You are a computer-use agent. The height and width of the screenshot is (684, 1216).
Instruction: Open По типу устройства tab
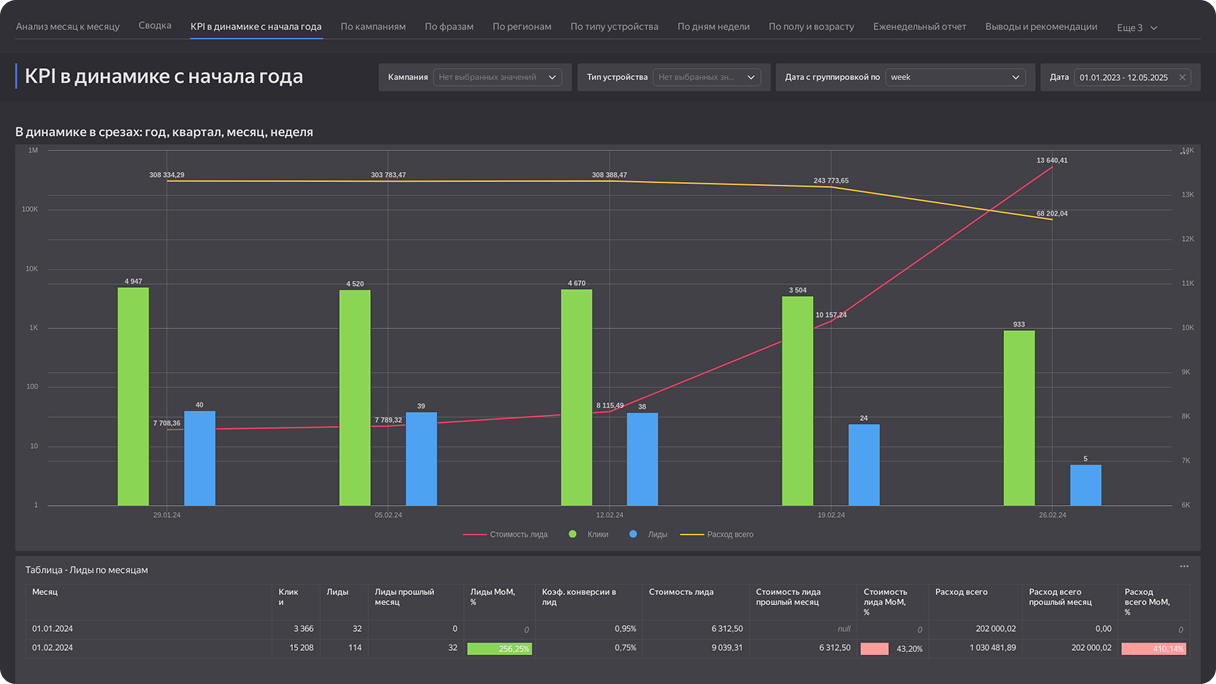(x=614, y=26)
